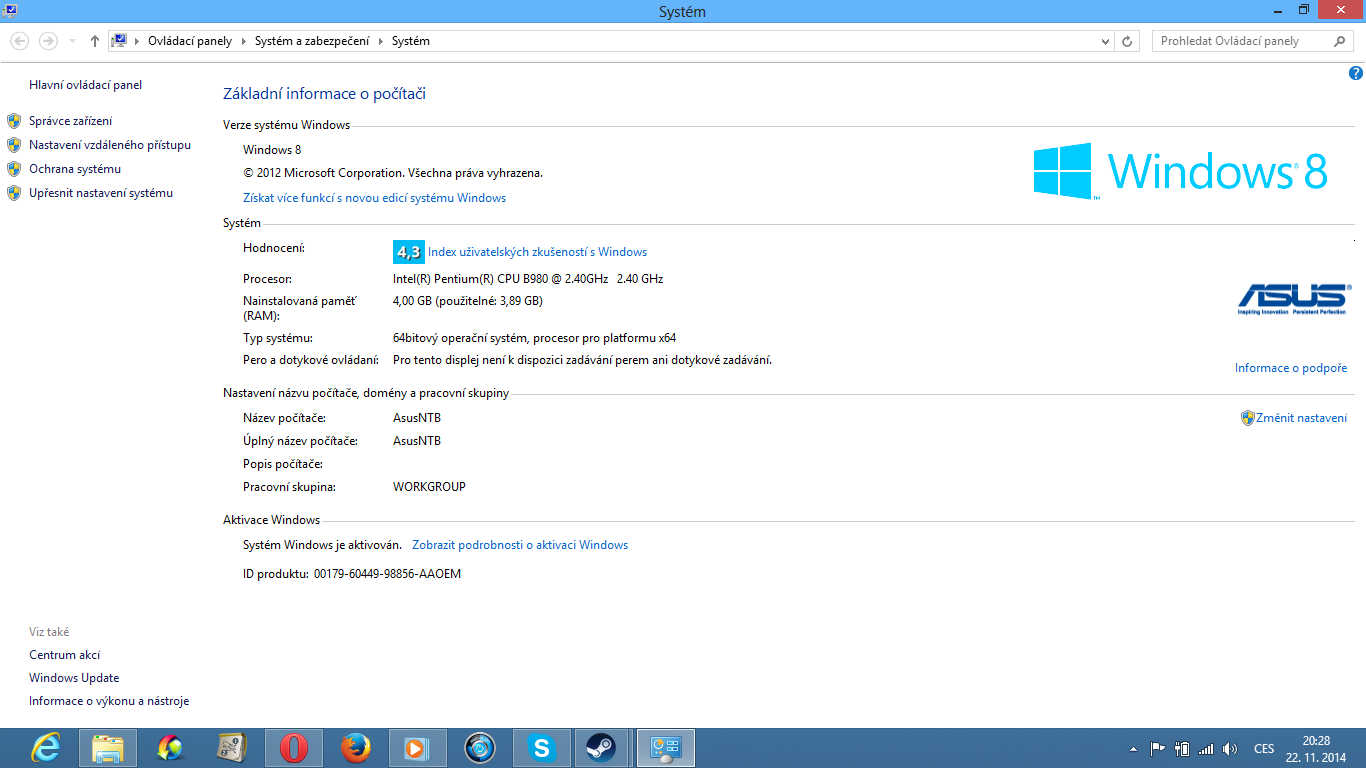The image size is (1366, 768).
Task: Click the forward navigation arrow
Action: tap(48, 41)
